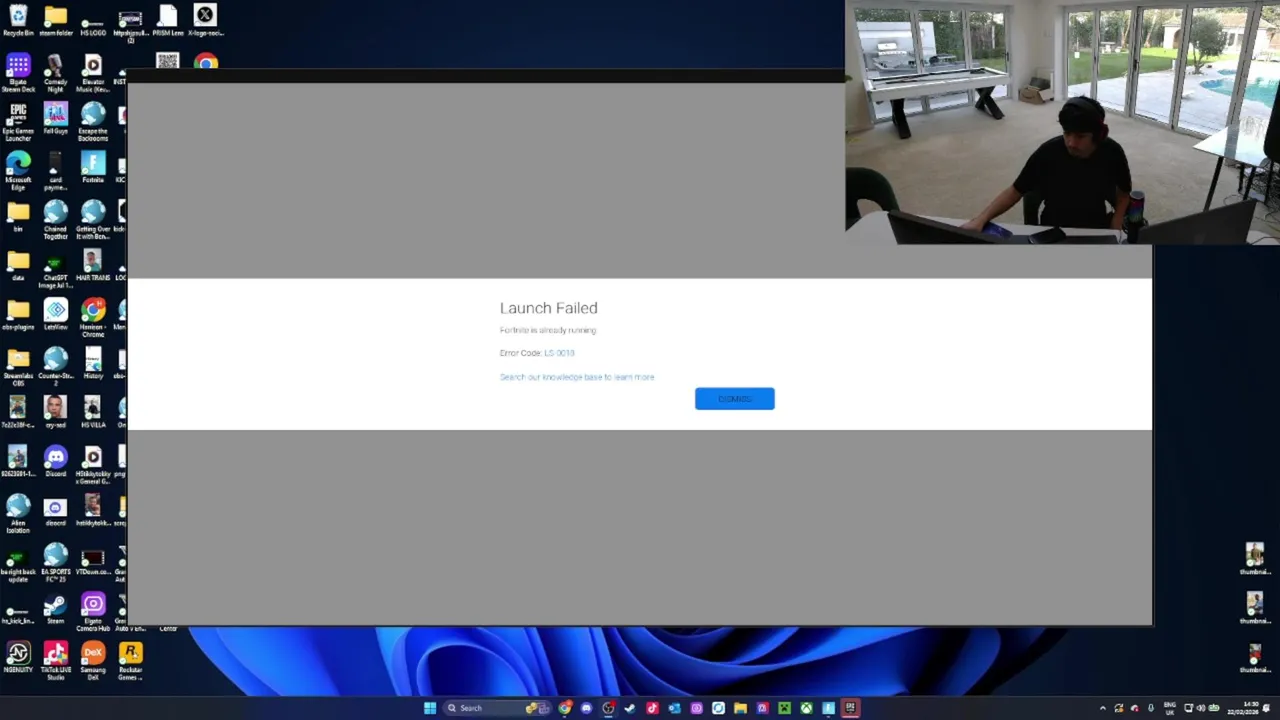Open the Windows Start menu
This screenshot has height=720, width=1280.
(430, 708)
